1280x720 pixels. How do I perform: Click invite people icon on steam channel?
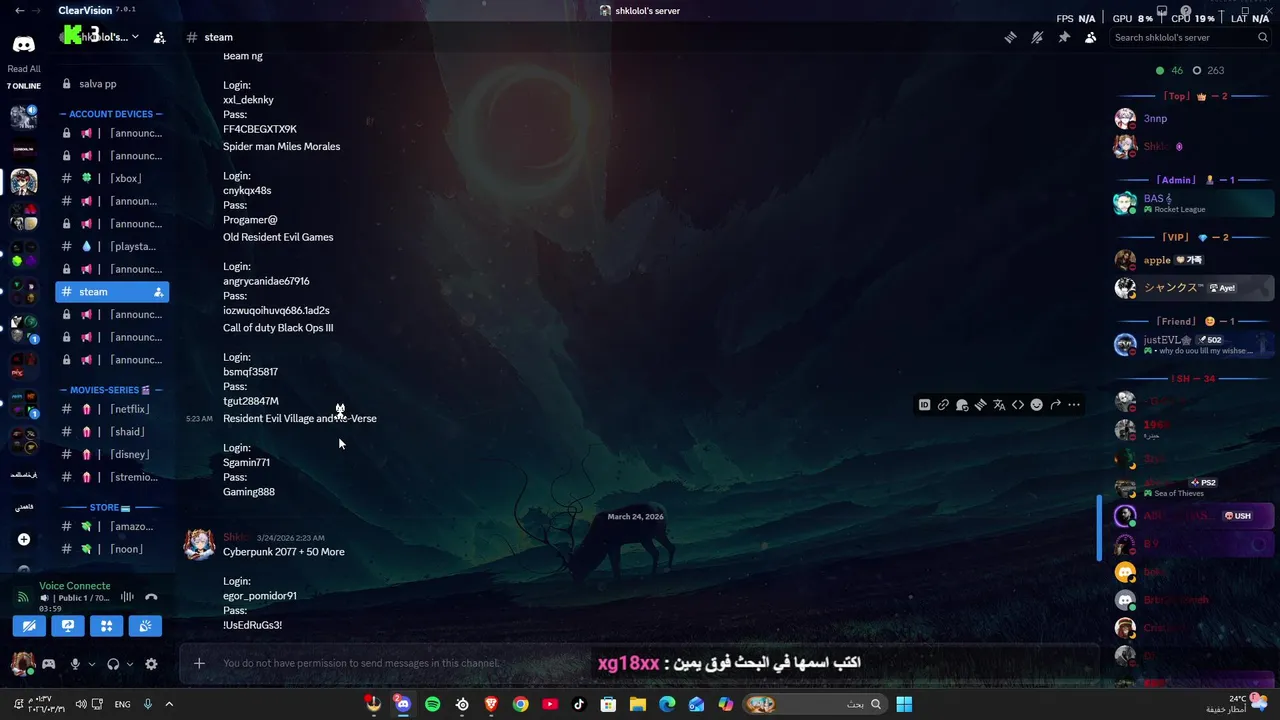pos(158,292)
